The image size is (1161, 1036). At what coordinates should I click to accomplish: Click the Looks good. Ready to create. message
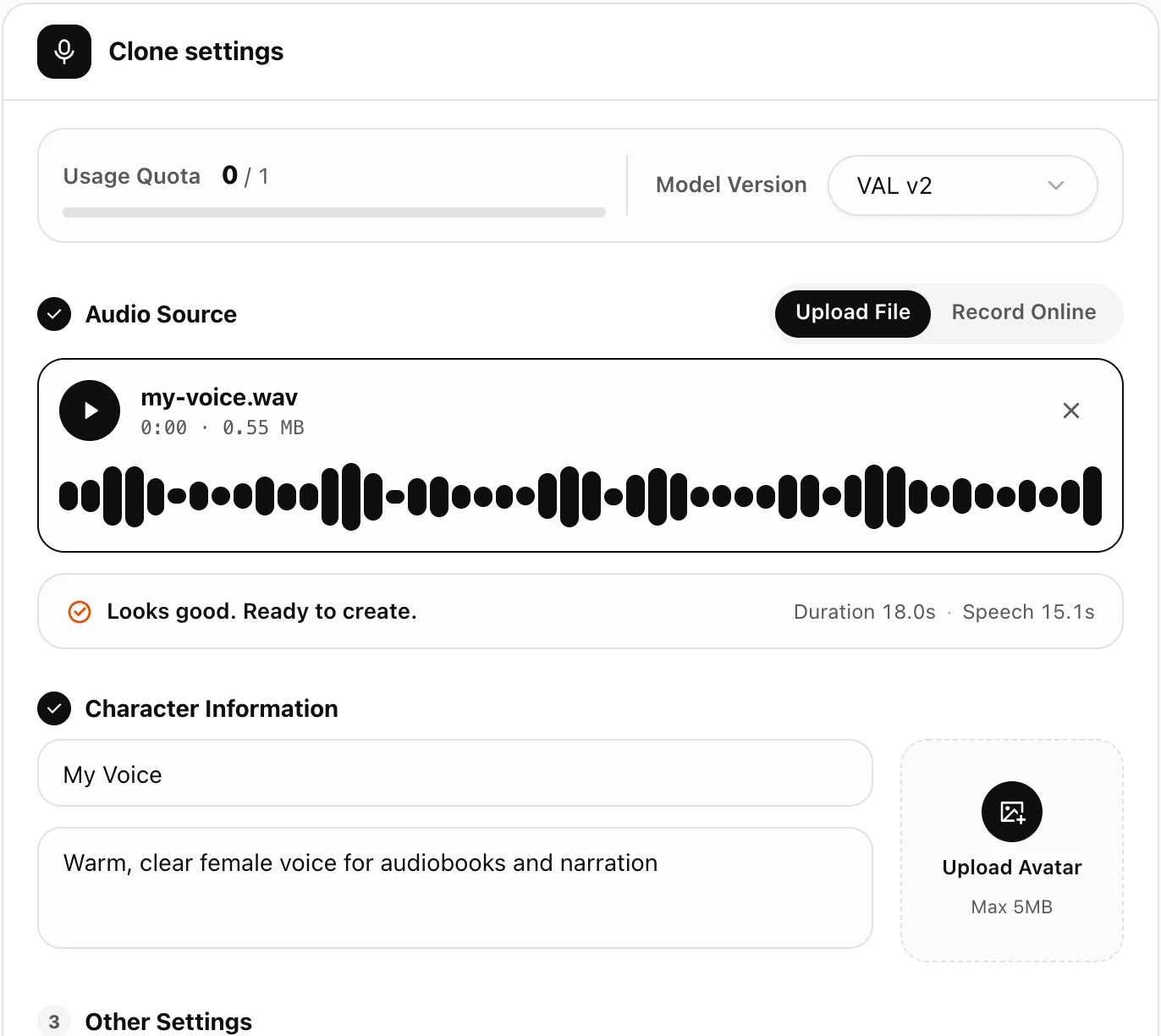(262, 612)
